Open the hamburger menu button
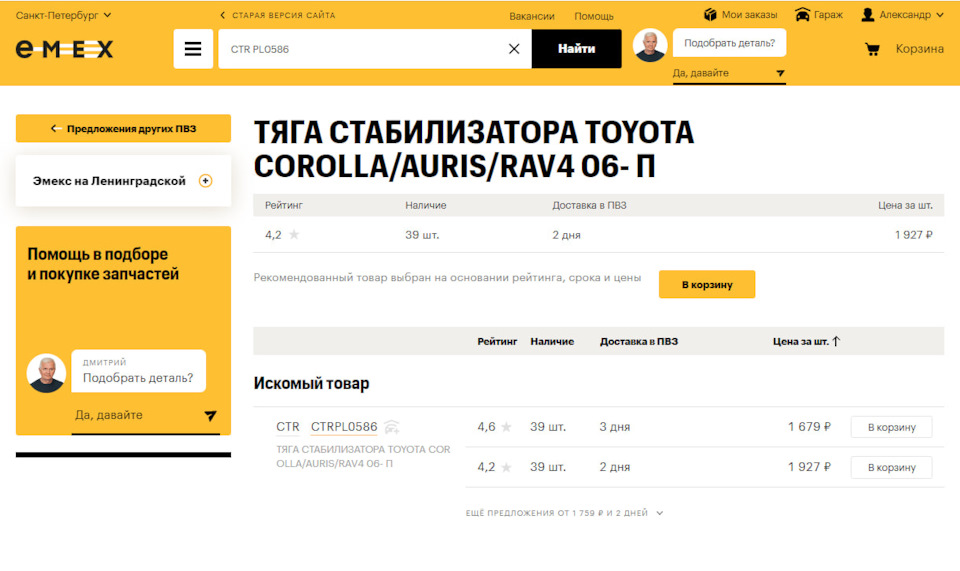Image resolution: width=960 pixels, height=571 pixels. (x=193, y=49)
